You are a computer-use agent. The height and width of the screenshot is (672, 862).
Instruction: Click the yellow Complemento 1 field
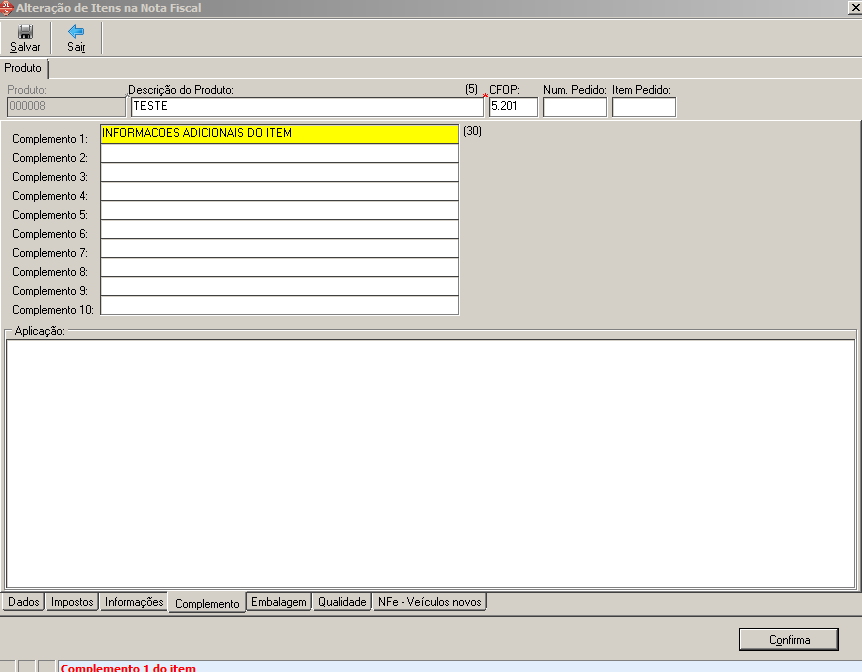[279, 133]
